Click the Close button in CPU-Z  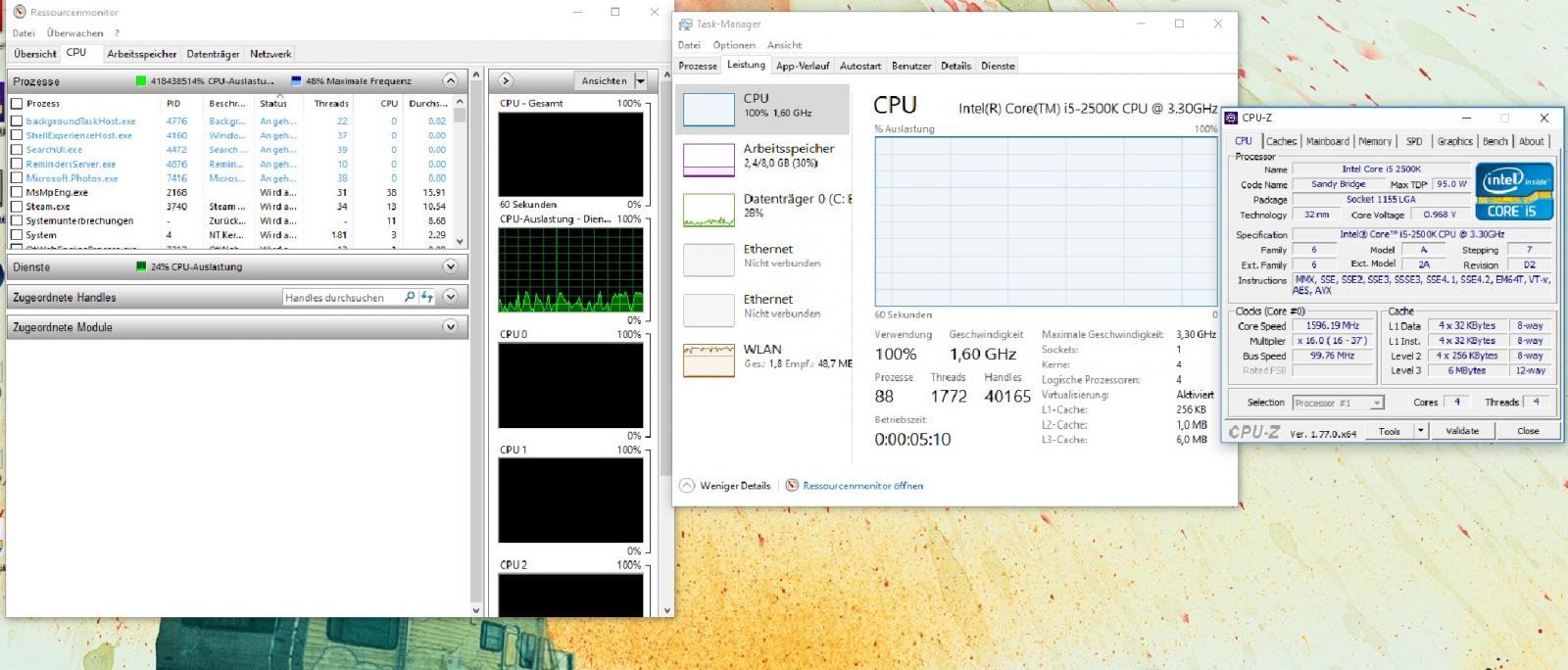[x=1528, y=430]
